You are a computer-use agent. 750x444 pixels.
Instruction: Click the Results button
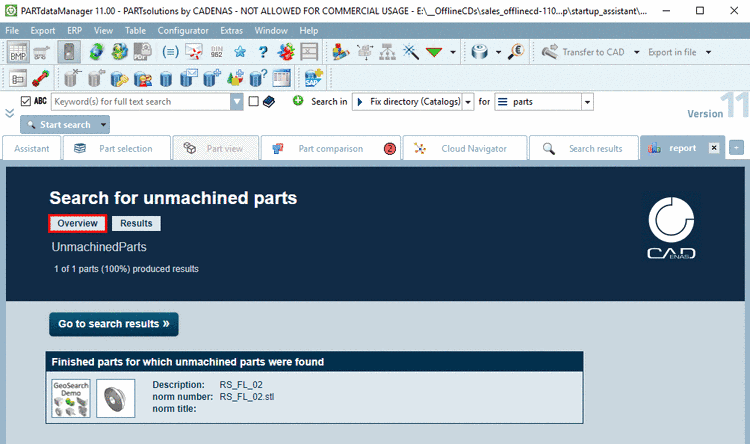pos(136,223)
